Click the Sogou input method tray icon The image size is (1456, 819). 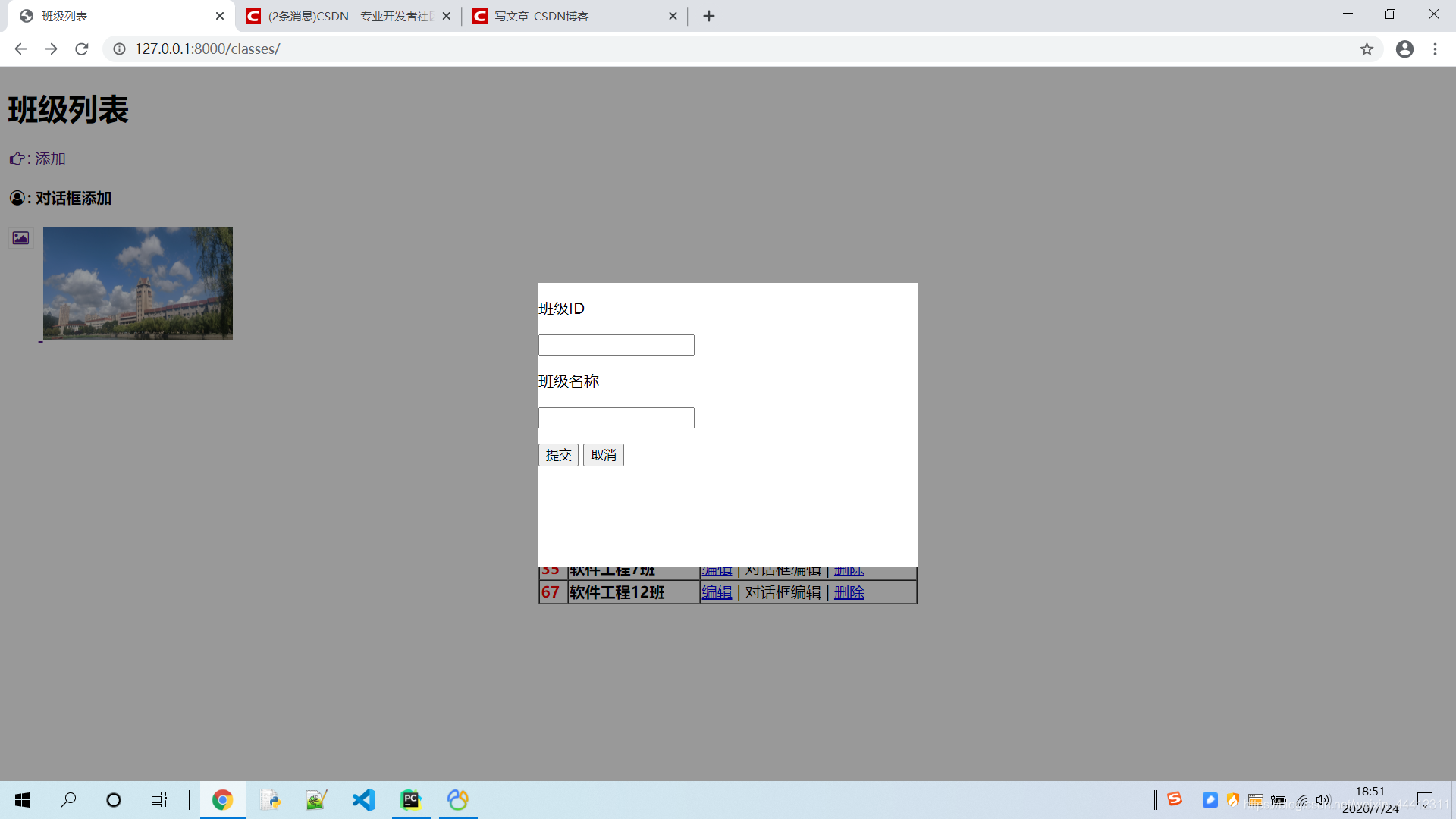pyautogui.click(x=1175, y=799)
